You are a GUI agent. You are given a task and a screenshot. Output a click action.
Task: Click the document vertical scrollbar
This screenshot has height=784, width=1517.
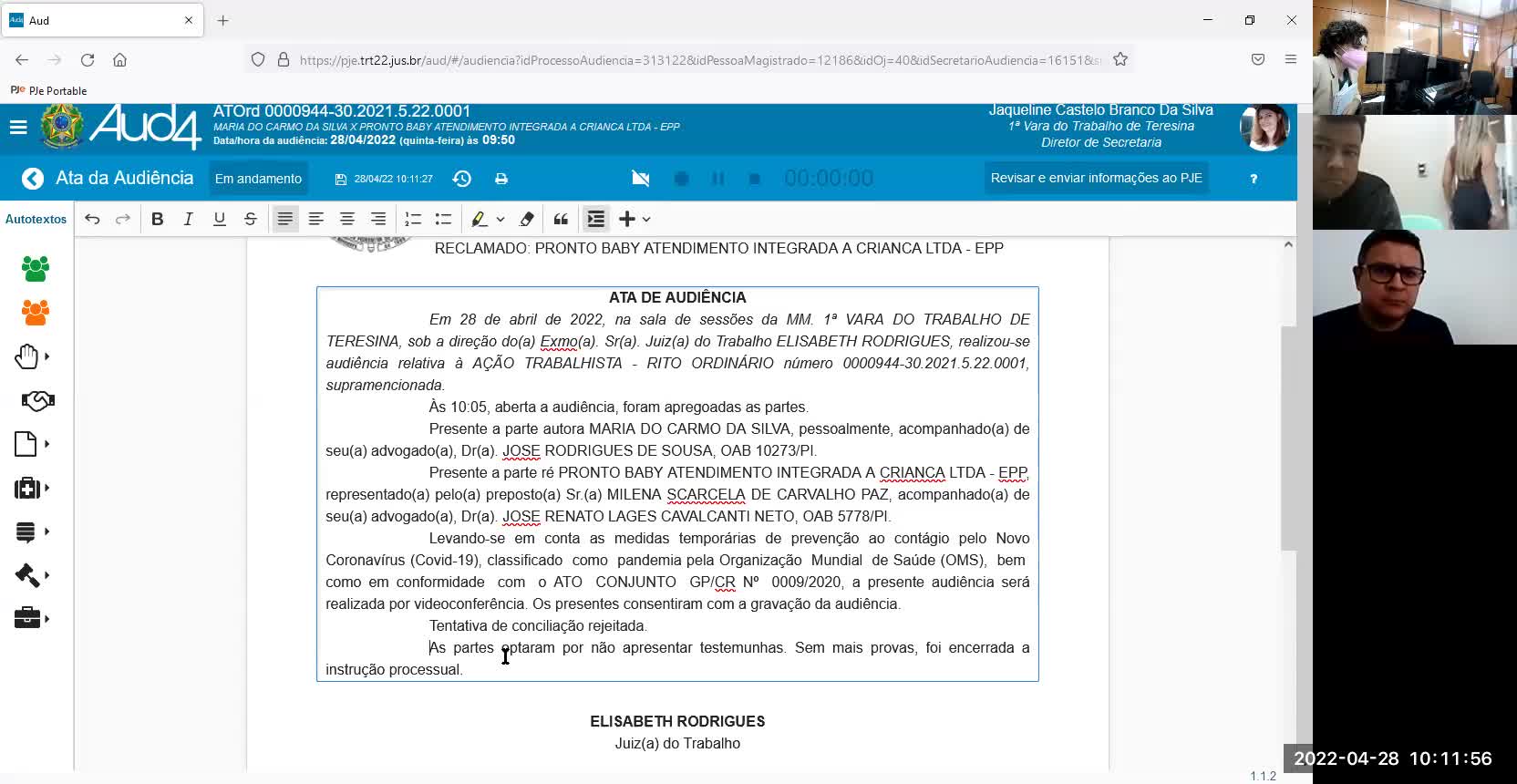[1288, 438]
